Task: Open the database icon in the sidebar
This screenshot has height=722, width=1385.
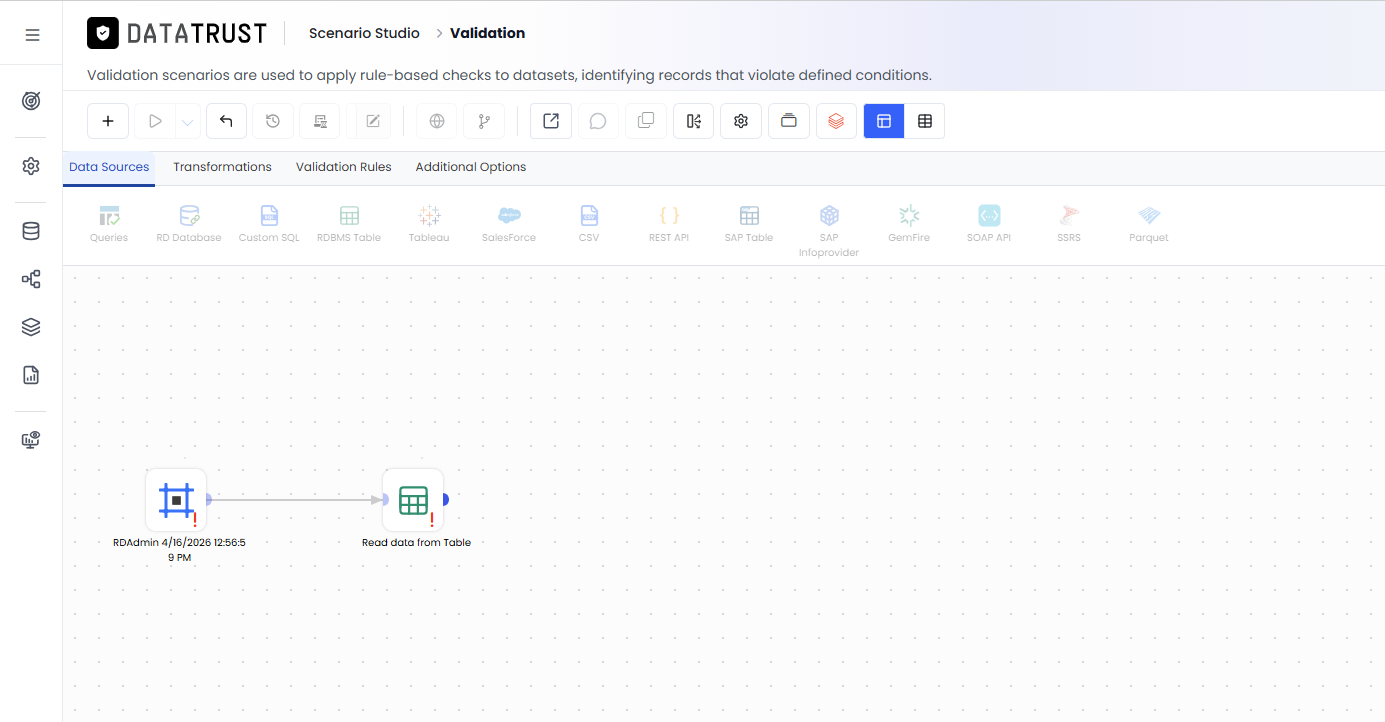Action: tap(31, 231)
